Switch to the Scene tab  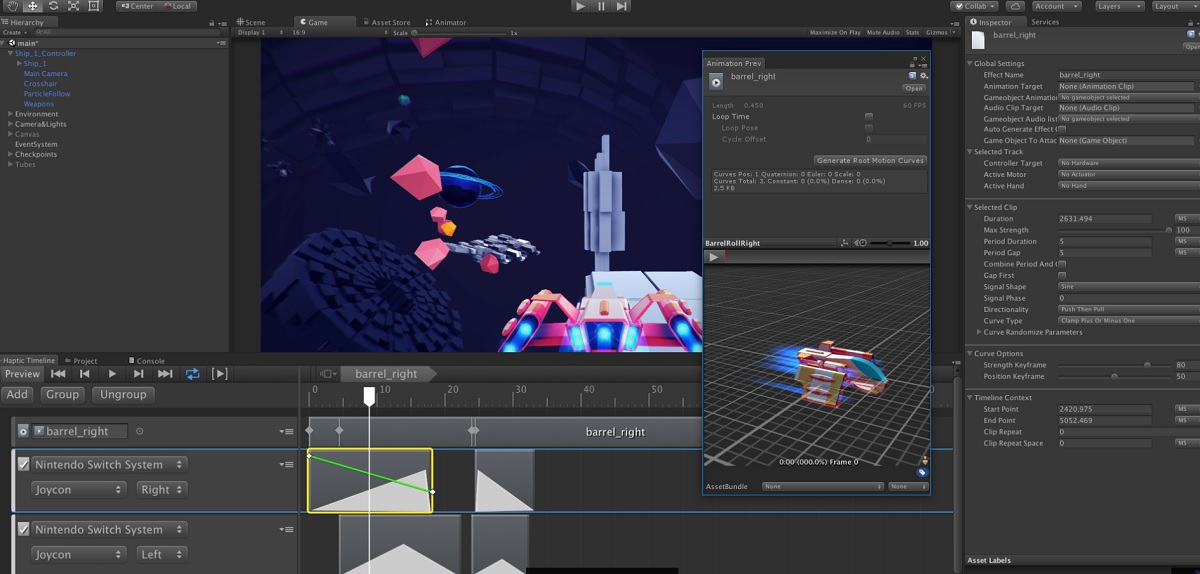[x=252, y=22]
